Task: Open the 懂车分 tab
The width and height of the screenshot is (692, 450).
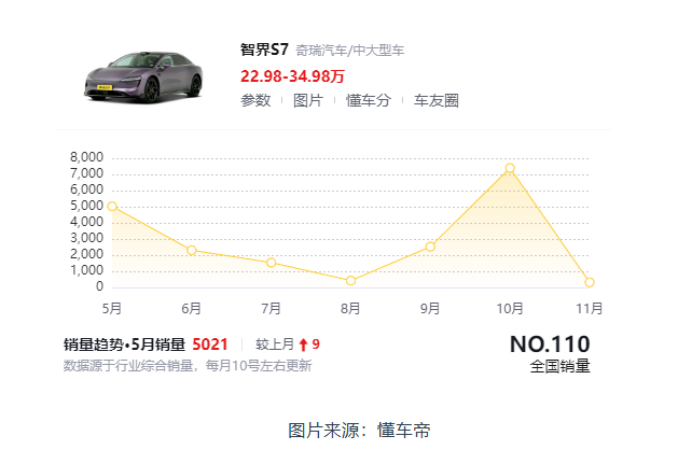Action: click(x=368, y=101)
